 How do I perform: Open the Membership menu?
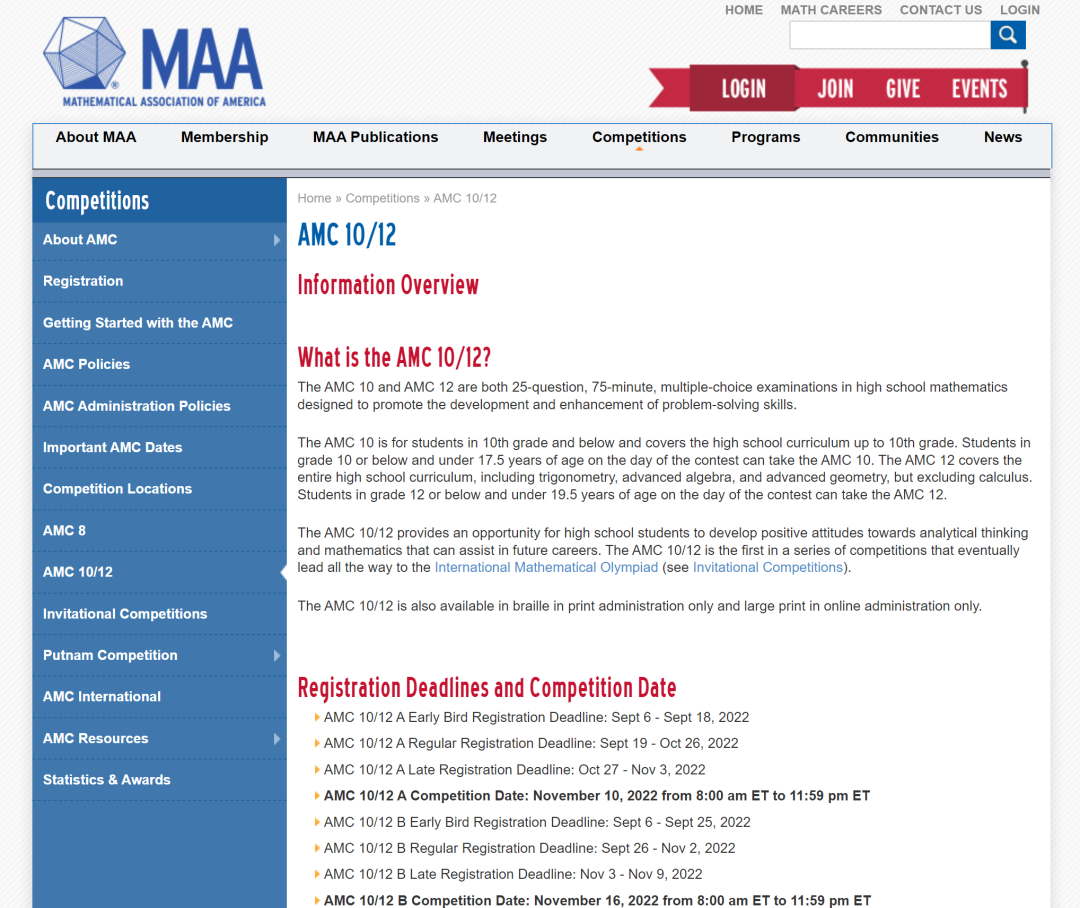(225, 137)
